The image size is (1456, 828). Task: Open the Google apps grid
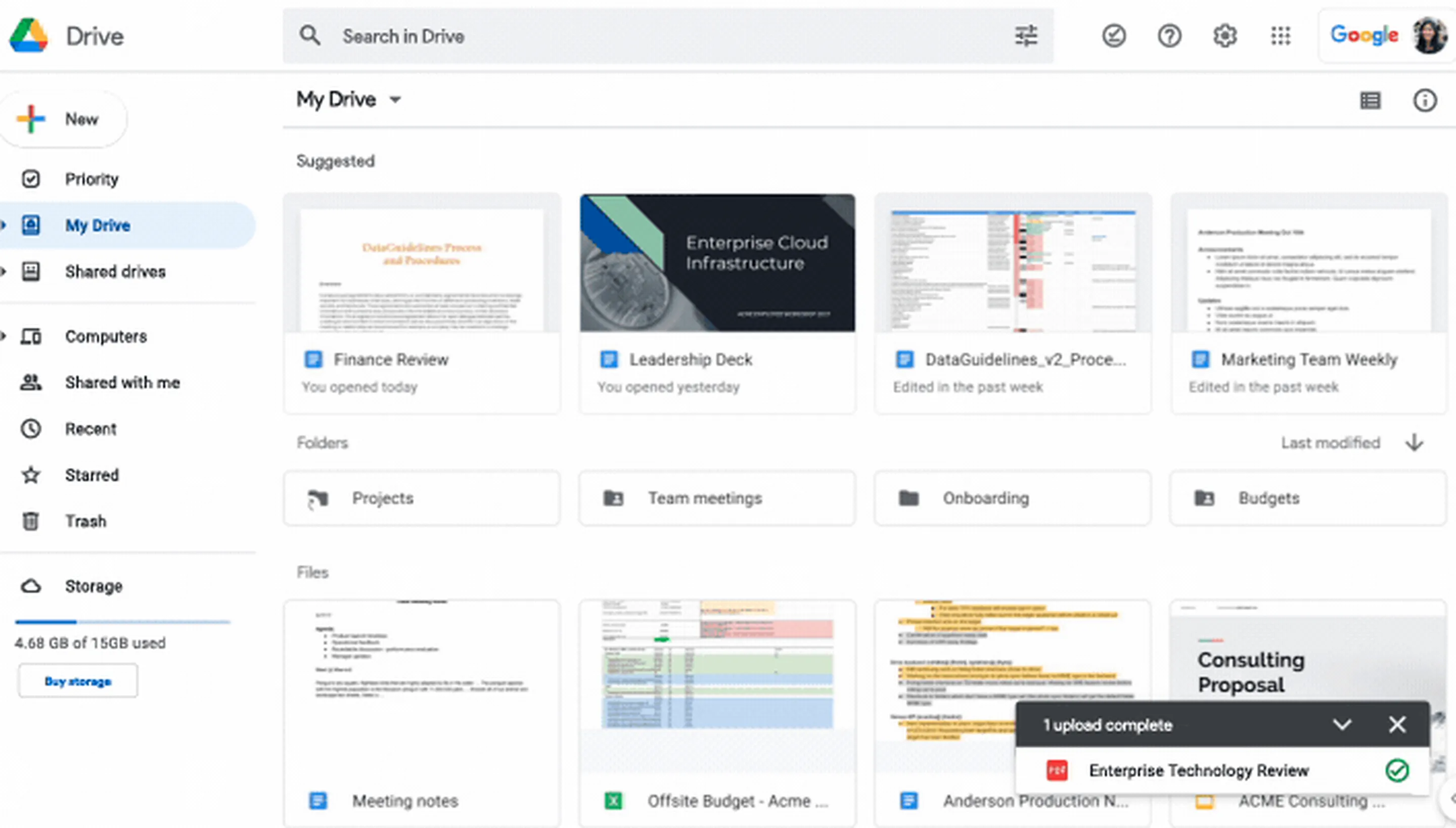pos(1280,36)
